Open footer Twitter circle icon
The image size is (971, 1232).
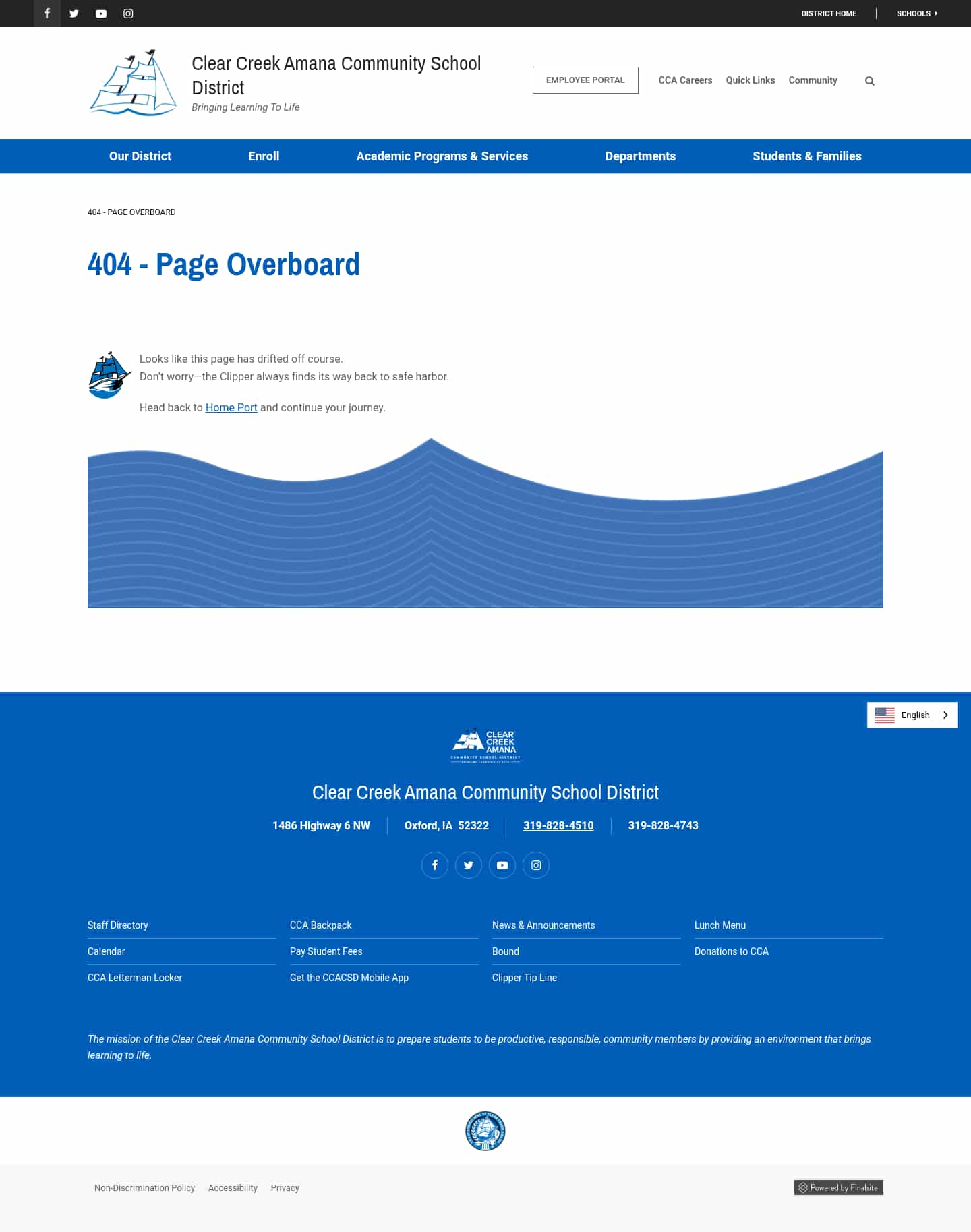(469, 865)
